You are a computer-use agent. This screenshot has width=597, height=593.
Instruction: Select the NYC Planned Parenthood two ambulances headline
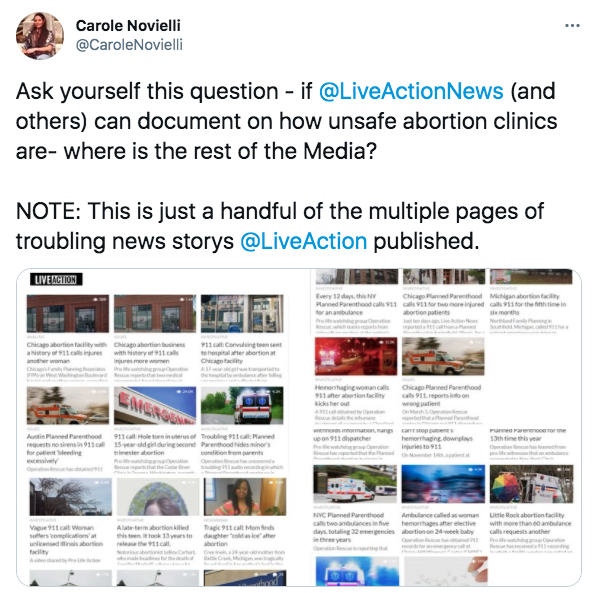coord(354,527)
